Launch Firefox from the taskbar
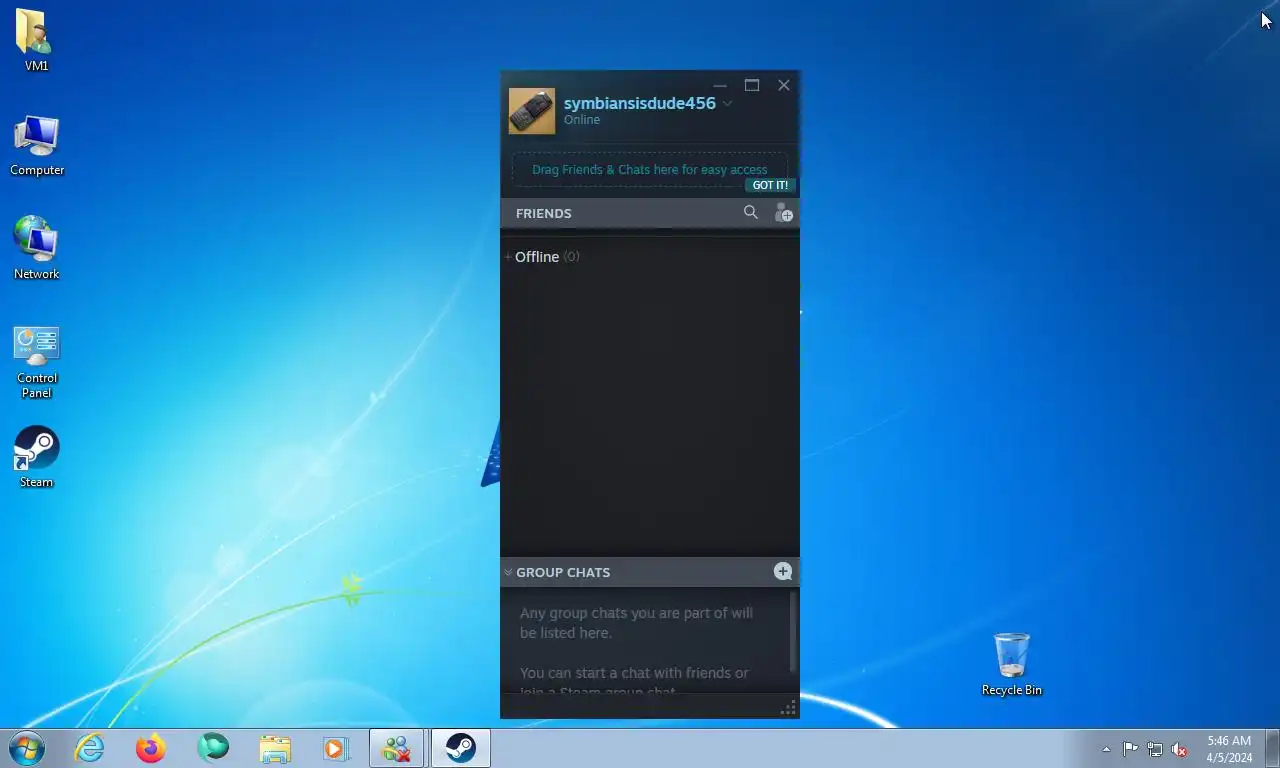Screen dimensions: 1280x768 [151, 748]
